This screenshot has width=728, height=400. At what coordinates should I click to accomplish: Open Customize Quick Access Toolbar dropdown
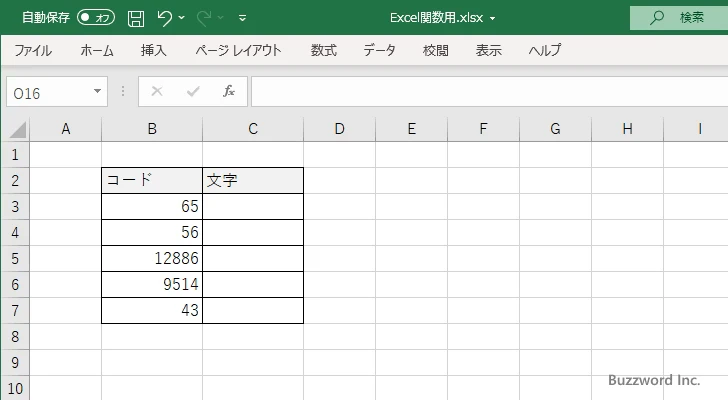[x=243, y=18]
